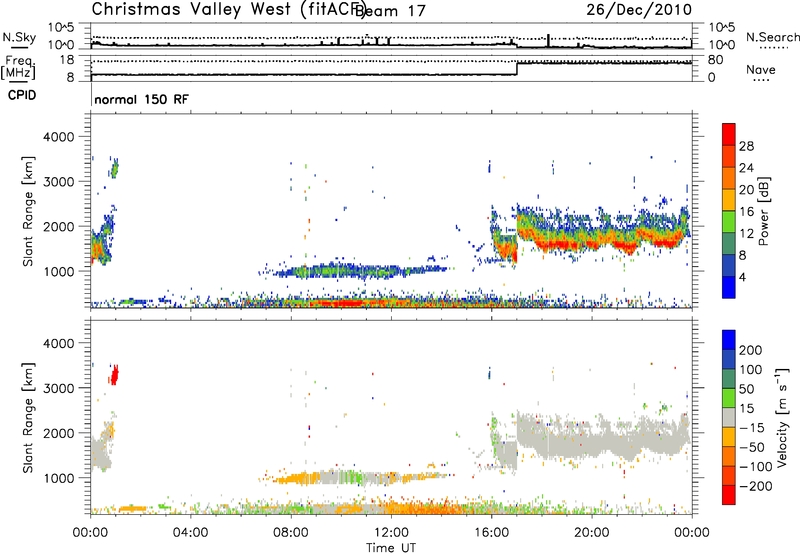The height and width of the screenshot is (554, 800).
Task: Click the "Nave" legend label
Action: pyautogui.click(x=761, y=70)
